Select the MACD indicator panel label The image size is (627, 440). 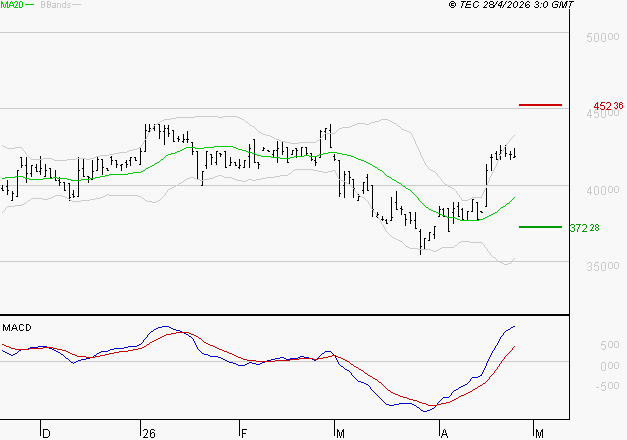coord(17,327)
